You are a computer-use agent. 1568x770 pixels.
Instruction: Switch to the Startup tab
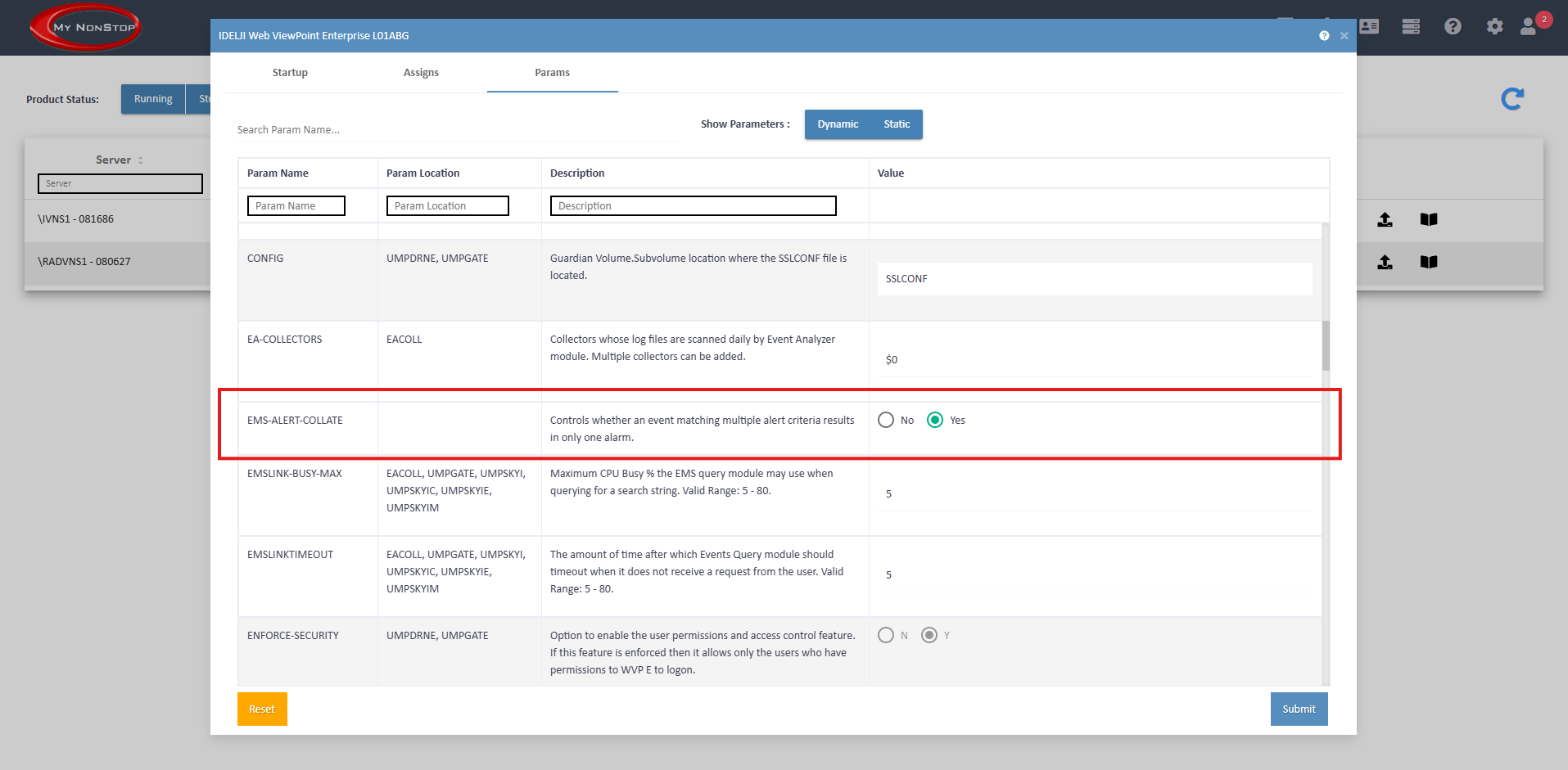290,73
